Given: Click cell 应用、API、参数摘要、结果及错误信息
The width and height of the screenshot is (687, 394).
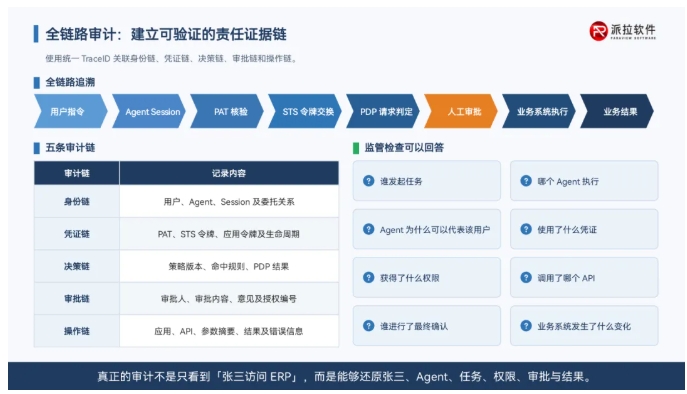Looking at the screenshot, I should [229, 331].
